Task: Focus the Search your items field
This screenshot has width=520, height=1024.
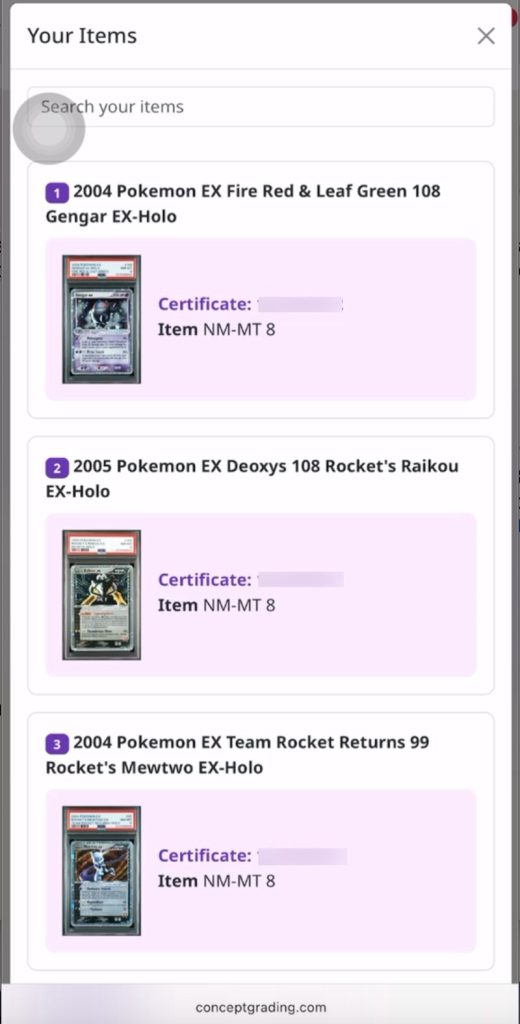Action: pyautogui.click(x=261, y=106)
